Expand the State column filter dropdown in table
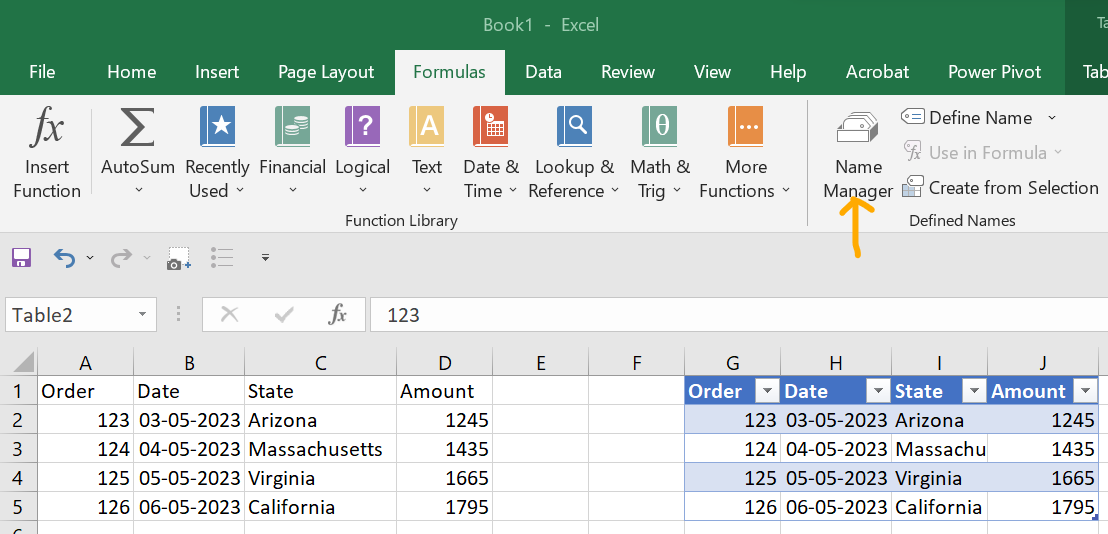The image size is (1108, 534). point(970,392)
